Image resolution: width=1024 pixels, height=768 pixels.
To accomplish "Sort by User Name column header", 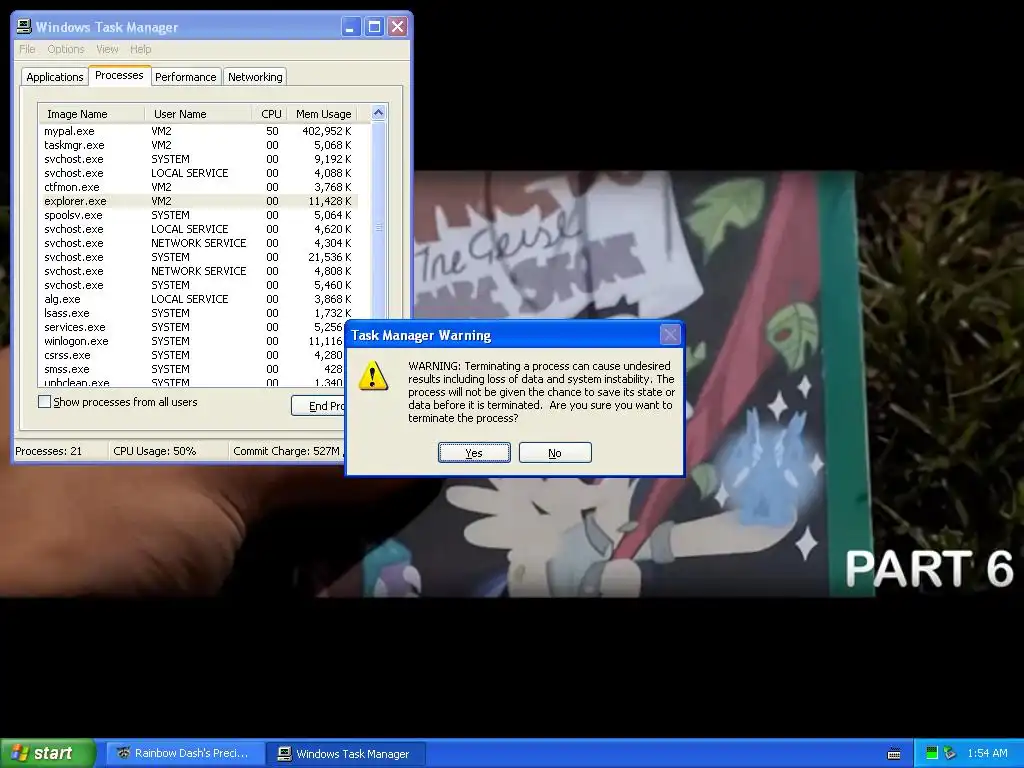I will [x=198, y=114].
